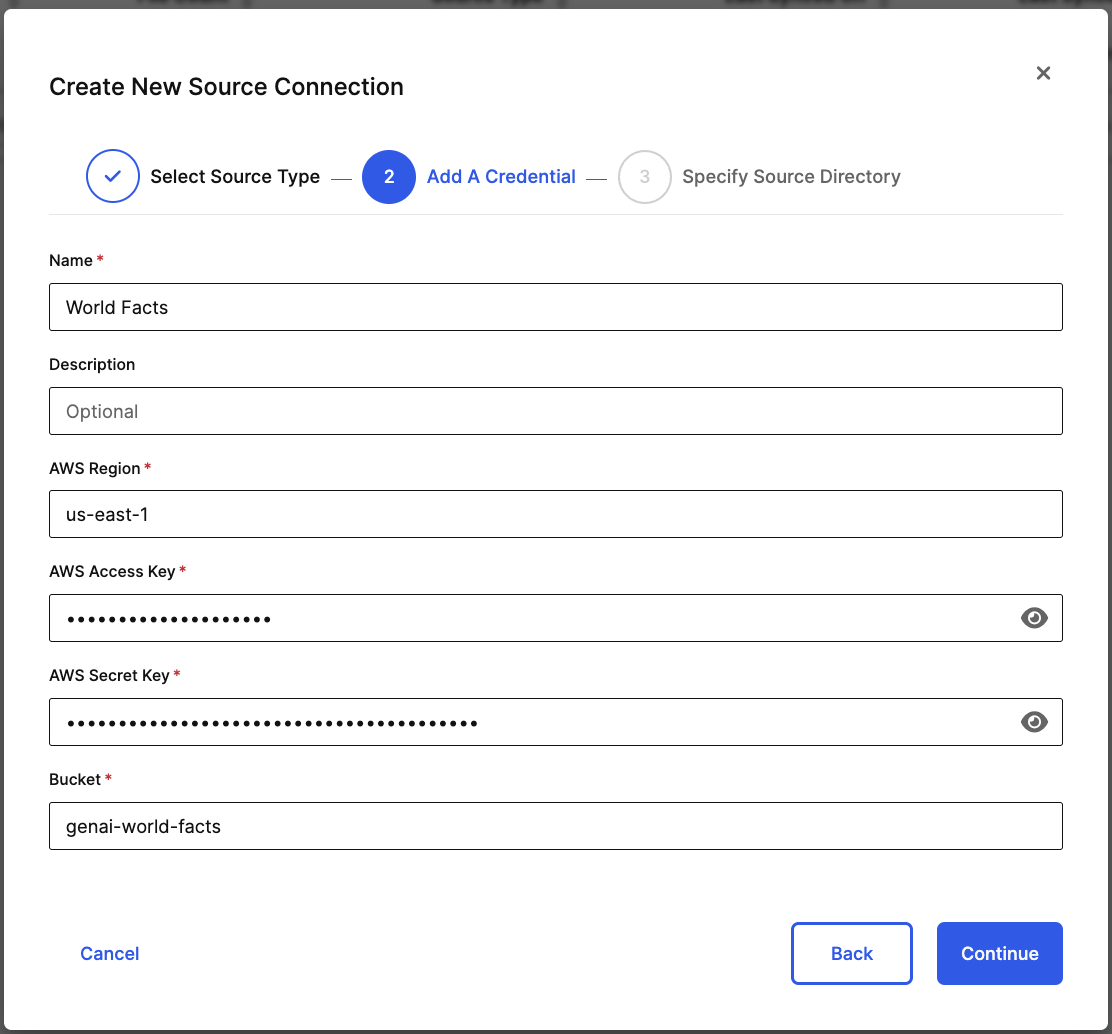Cancel the source connection creation
Screen dimensions: 1112x1034
(x=109, y=953)
